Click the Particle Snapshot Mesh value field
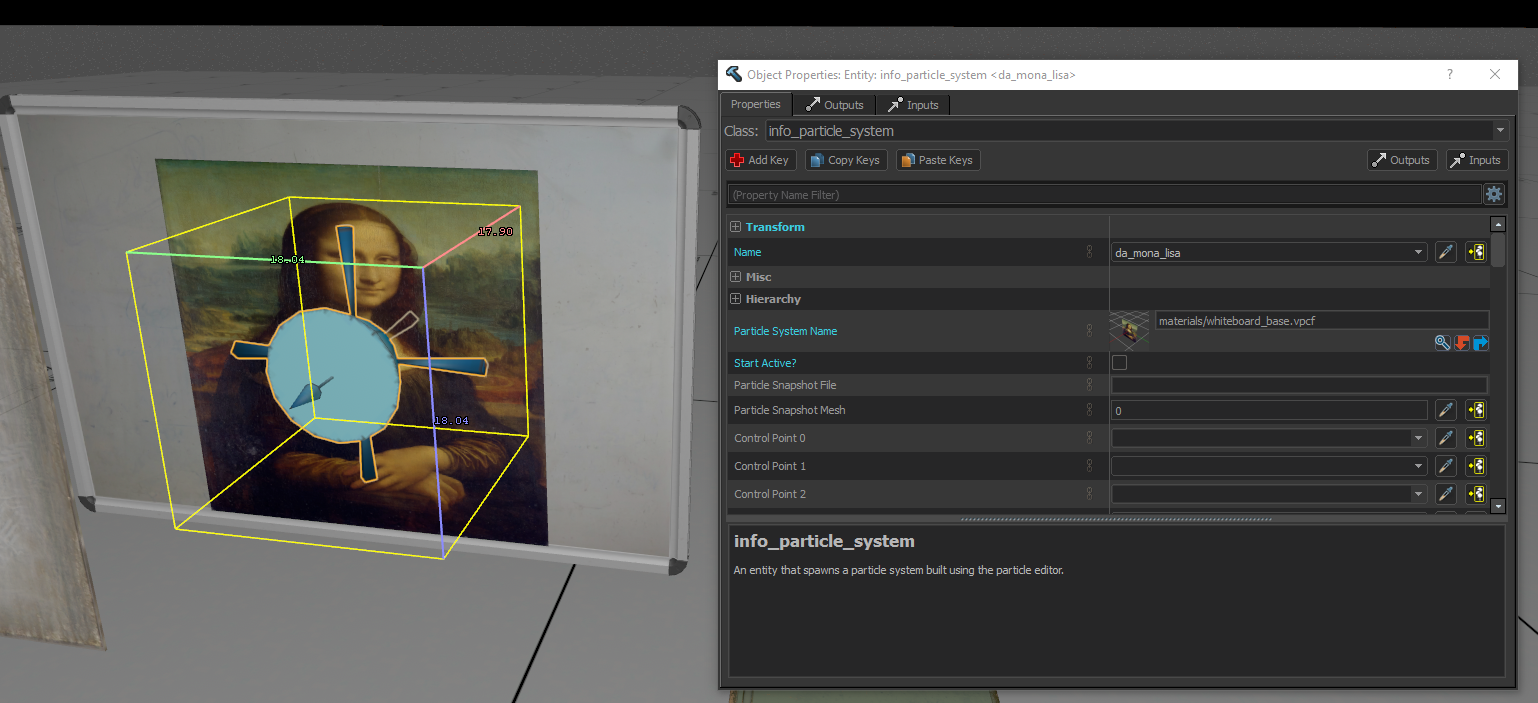The height and width of the screenshot is (703, 1538). coord(1269,410)
